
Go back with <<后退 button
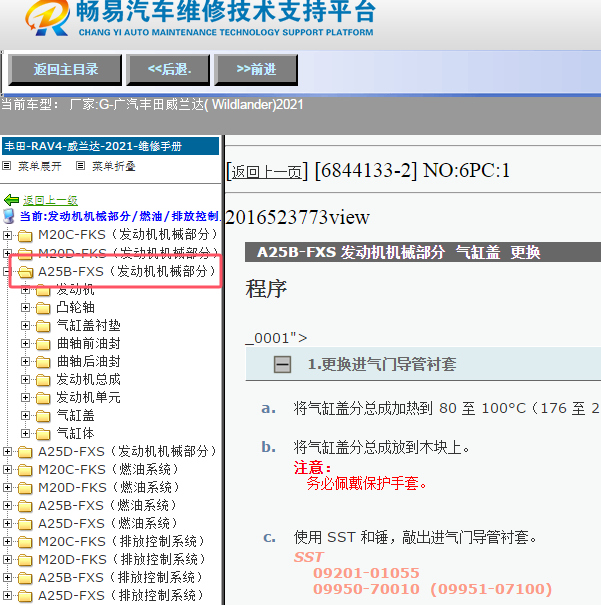point(168,70)
